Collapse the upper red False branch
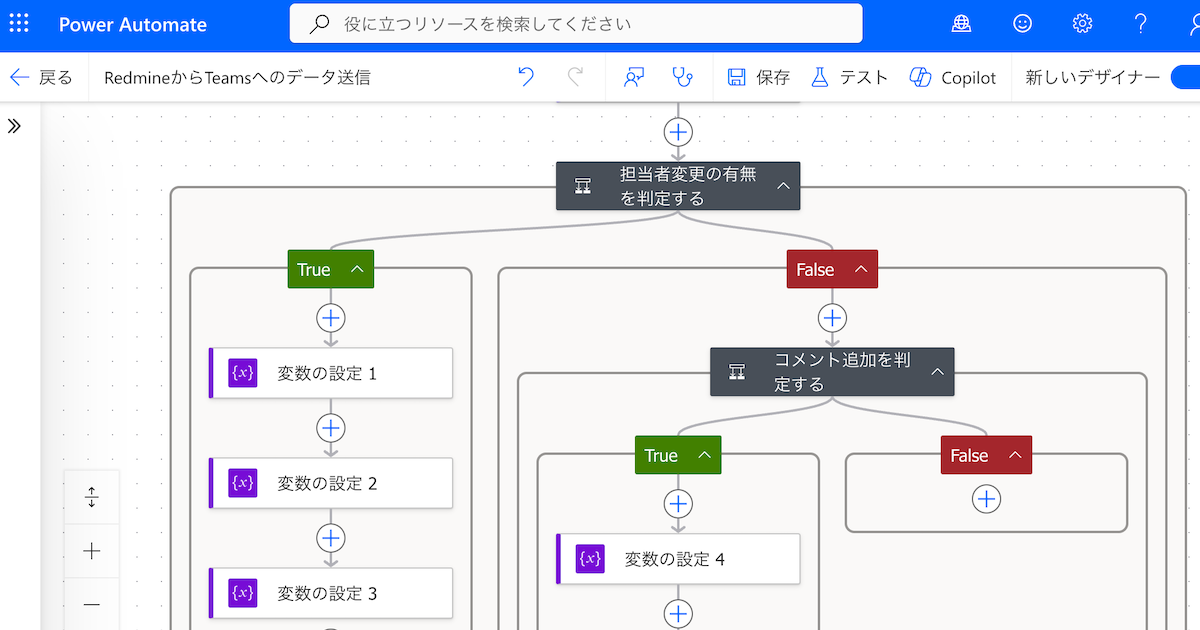This screenshot has height=630, width=1200. (860, 269)
